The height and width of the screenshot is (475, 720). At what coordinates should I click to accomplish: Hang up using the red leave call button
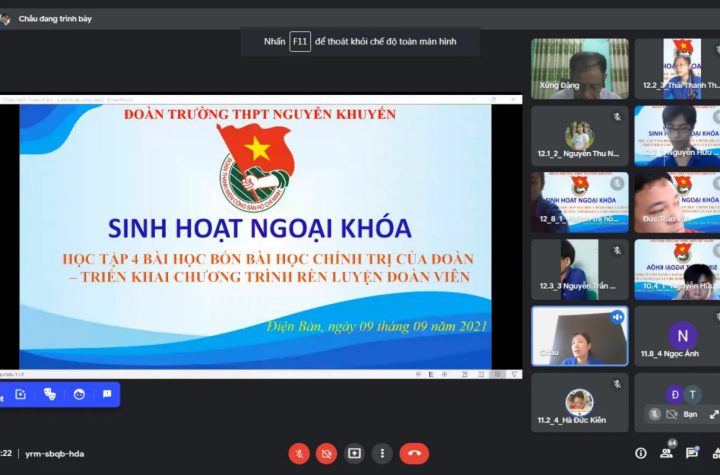pyautogui.click(x=414, y=454)
